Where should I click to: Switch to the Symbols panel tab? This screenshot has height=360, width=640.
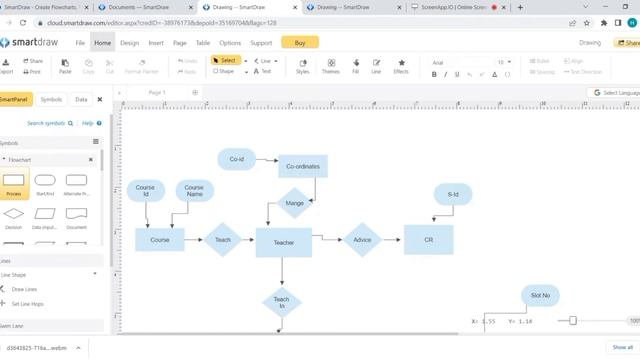pos(51,99)
